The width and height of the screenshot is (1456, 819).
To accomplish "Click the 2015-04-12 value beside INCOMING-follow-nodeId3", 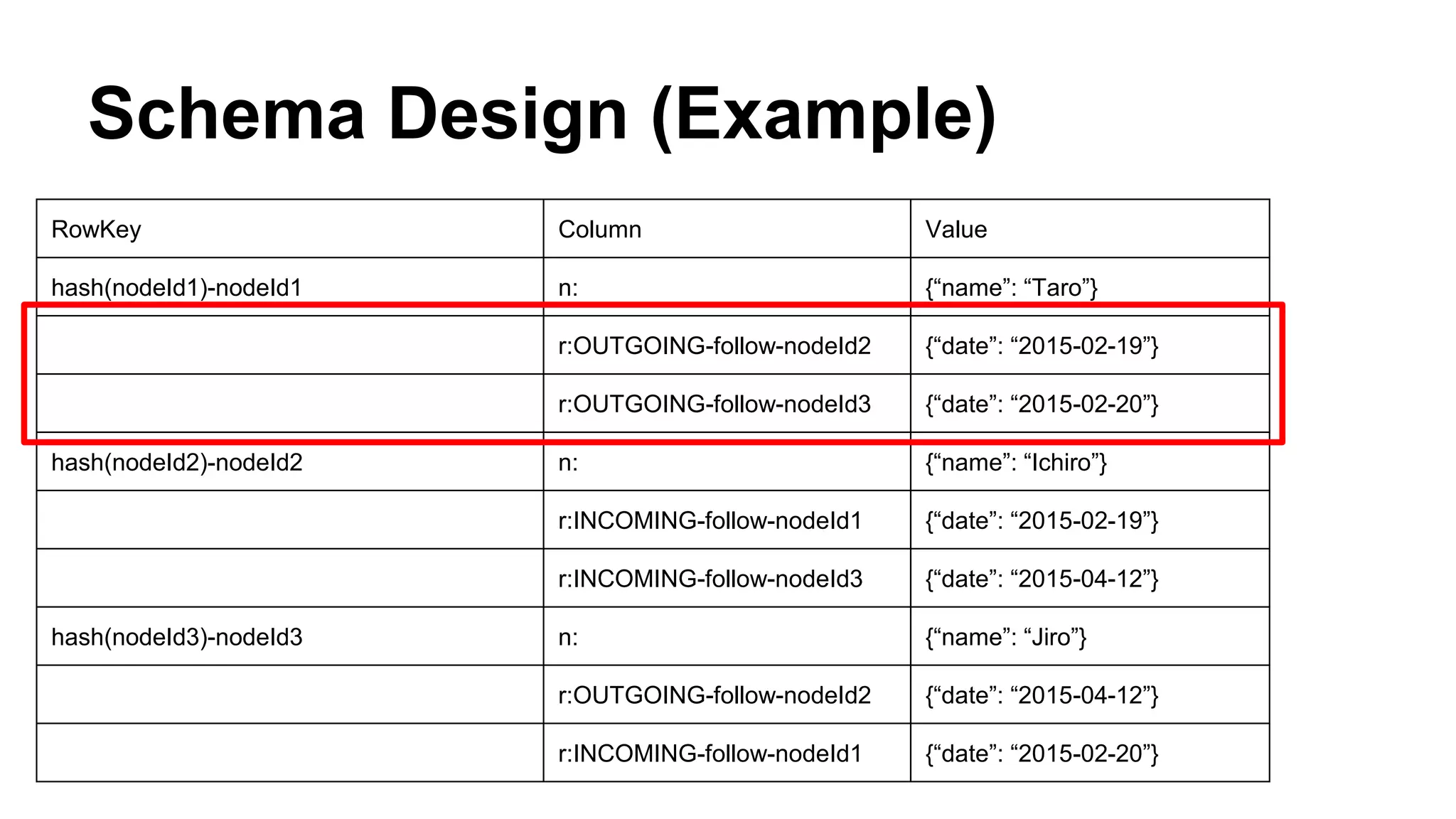I will tap(1042, 579).
